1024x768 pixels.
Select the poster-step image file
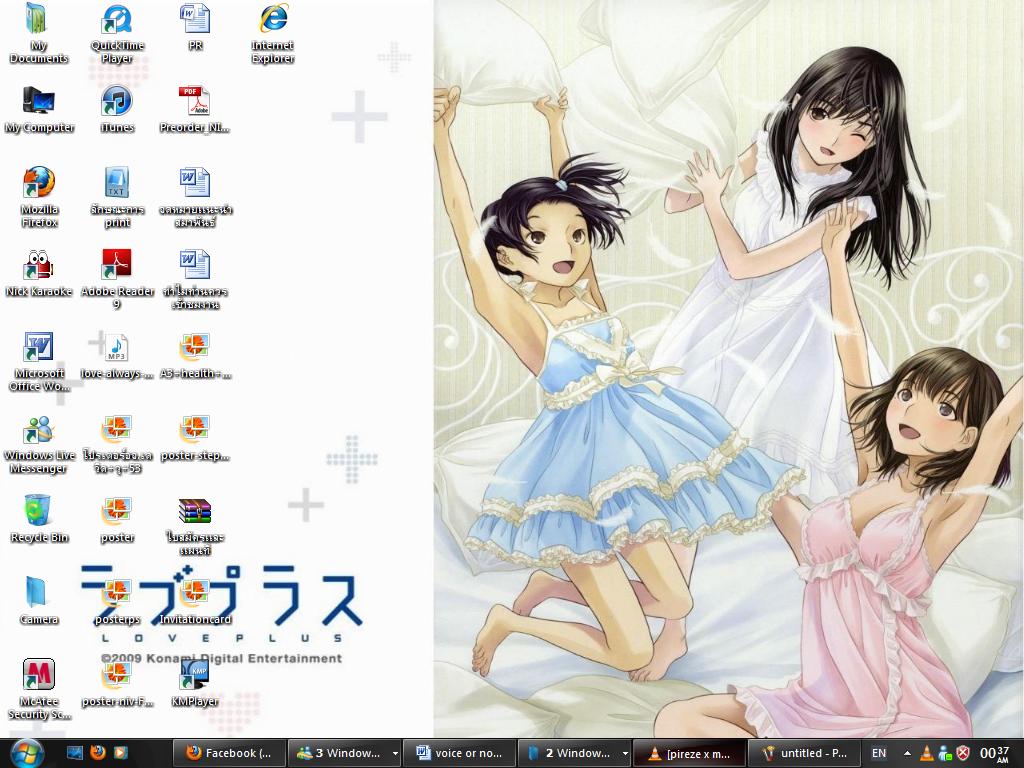tap(195, 436)
